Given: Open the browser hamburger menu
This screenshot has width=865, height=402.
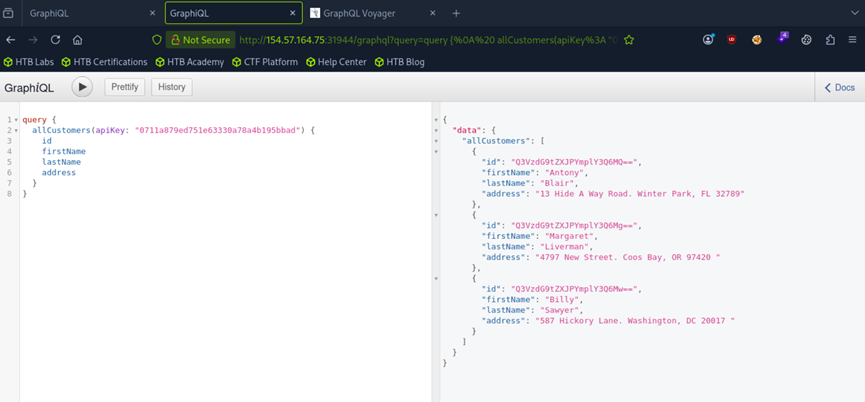Looking at the screenshot, I should pyautogui.click(x=853, y=40).
